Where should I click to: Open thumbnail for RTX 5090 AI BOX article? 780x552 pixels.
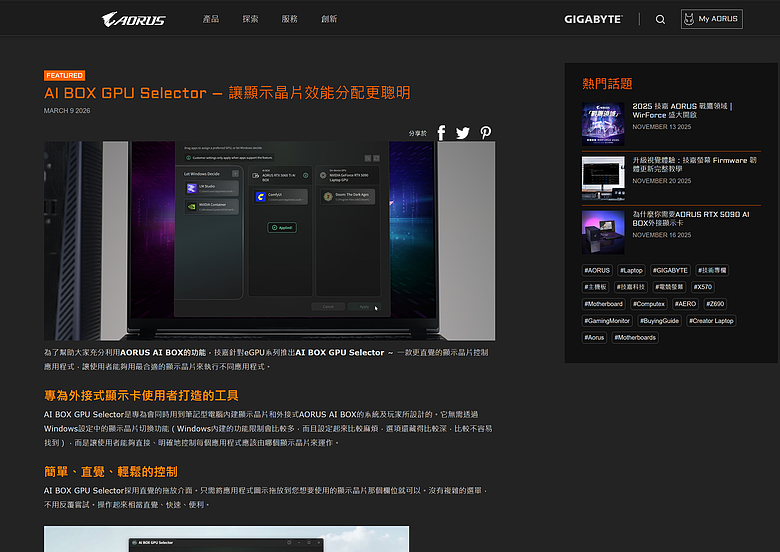coord(603,232)
